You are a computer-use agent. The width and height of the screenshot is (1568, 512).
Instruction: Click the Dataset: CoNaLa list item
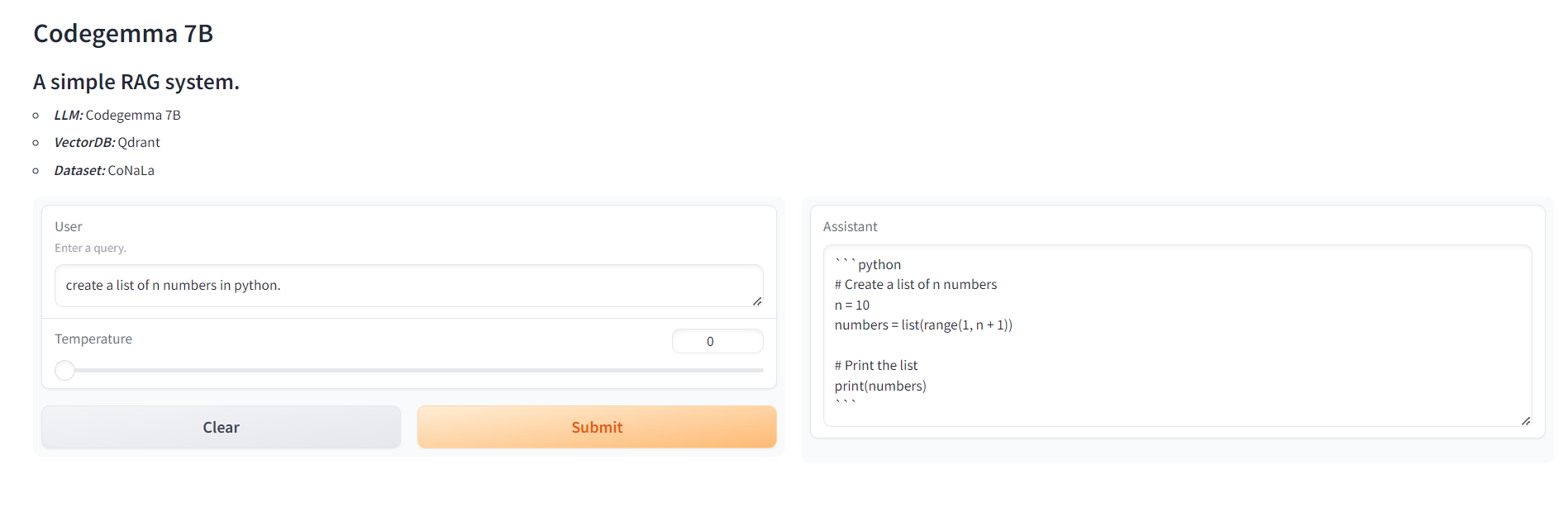coord(104,171)
